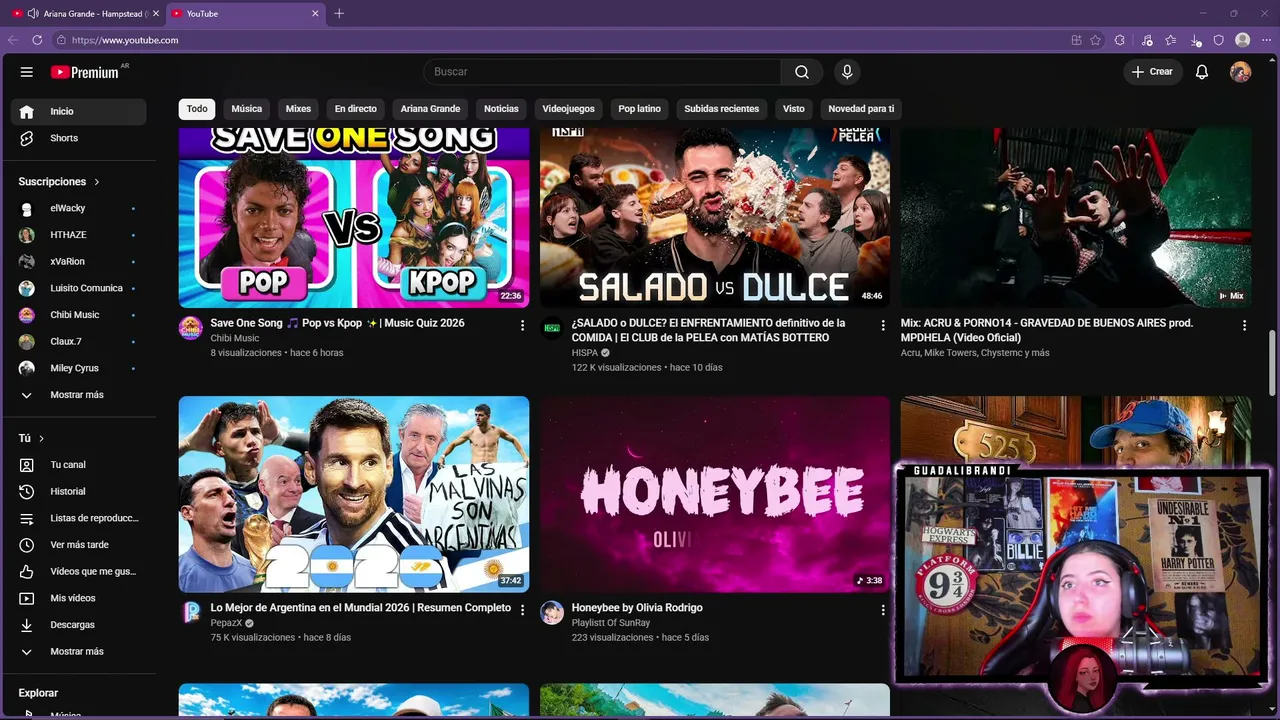Image resolution: width=1280 pixels, height=720 pixels.
Task: Open options for ACRU & PORNO14 mix
Action: pos(1244,325)
